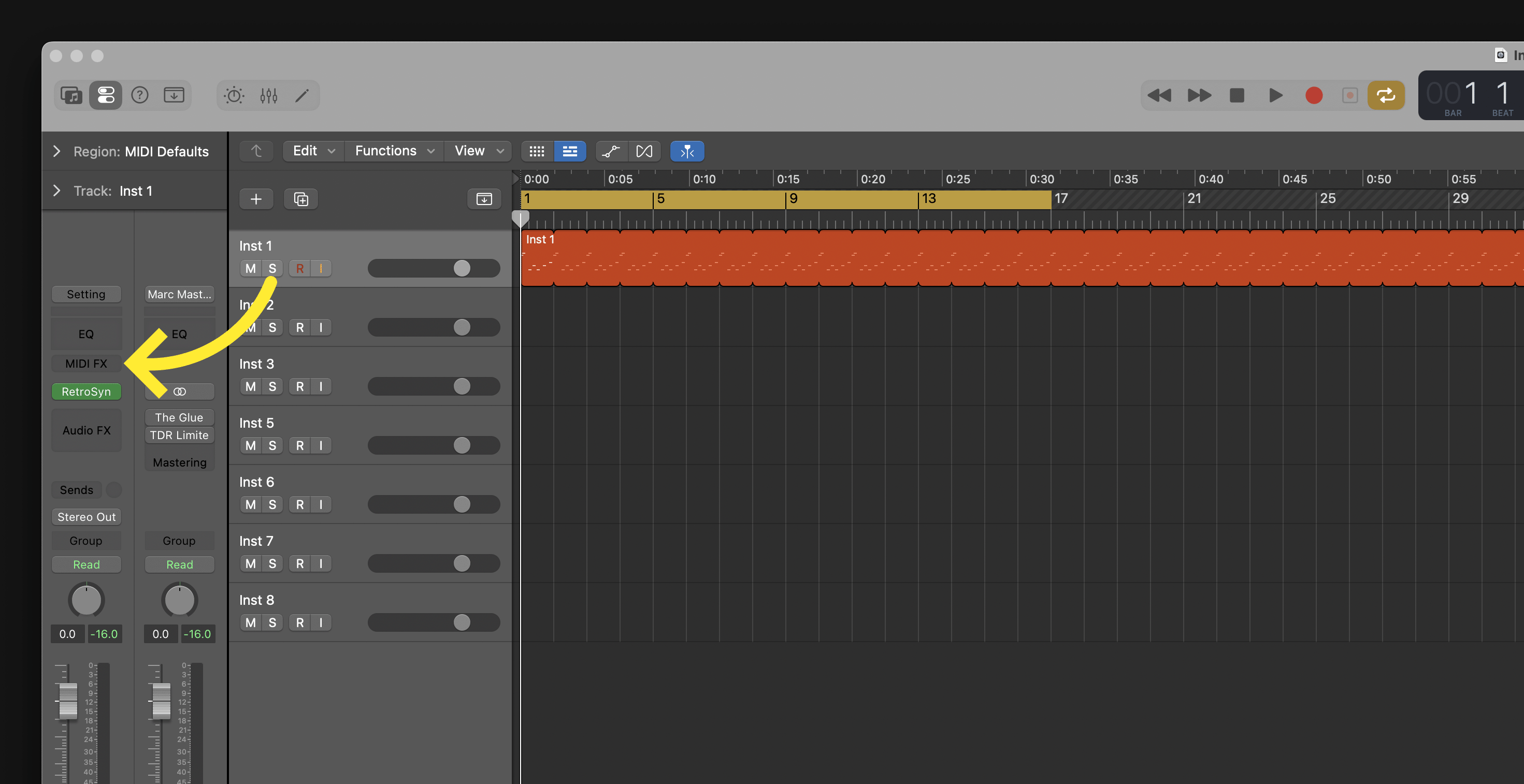Solo the Inst 1 track

coord(272,268)
